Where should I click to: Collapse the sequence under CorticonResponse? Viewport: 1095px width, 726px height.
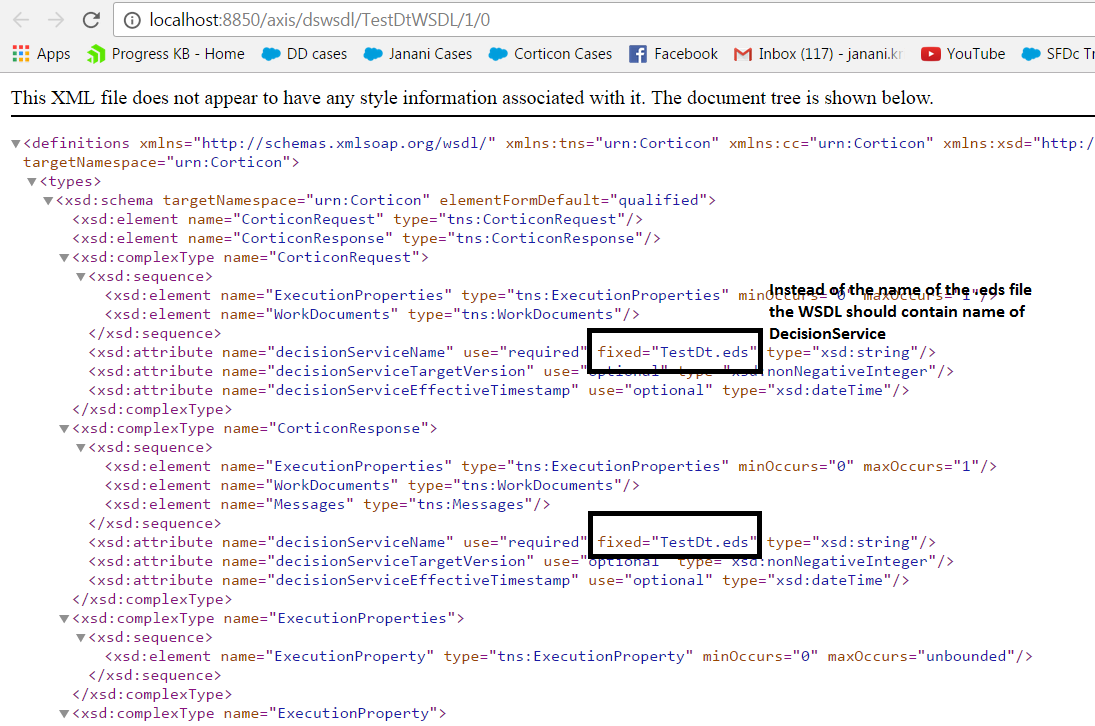(x=80, y=447)
